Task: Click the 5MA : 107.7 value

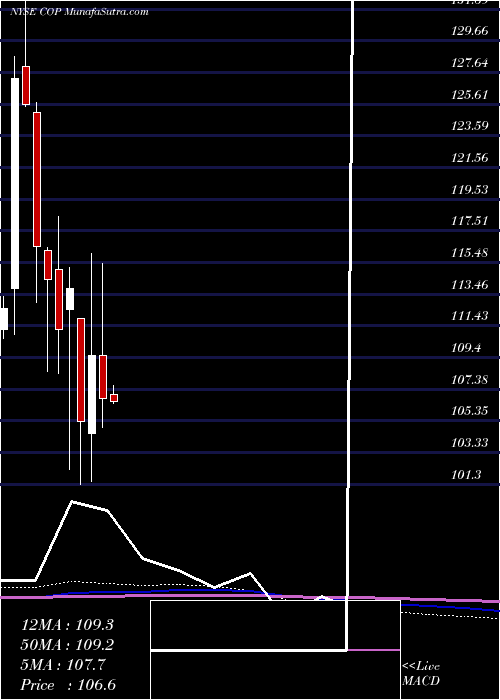Action: click(63, 665)
